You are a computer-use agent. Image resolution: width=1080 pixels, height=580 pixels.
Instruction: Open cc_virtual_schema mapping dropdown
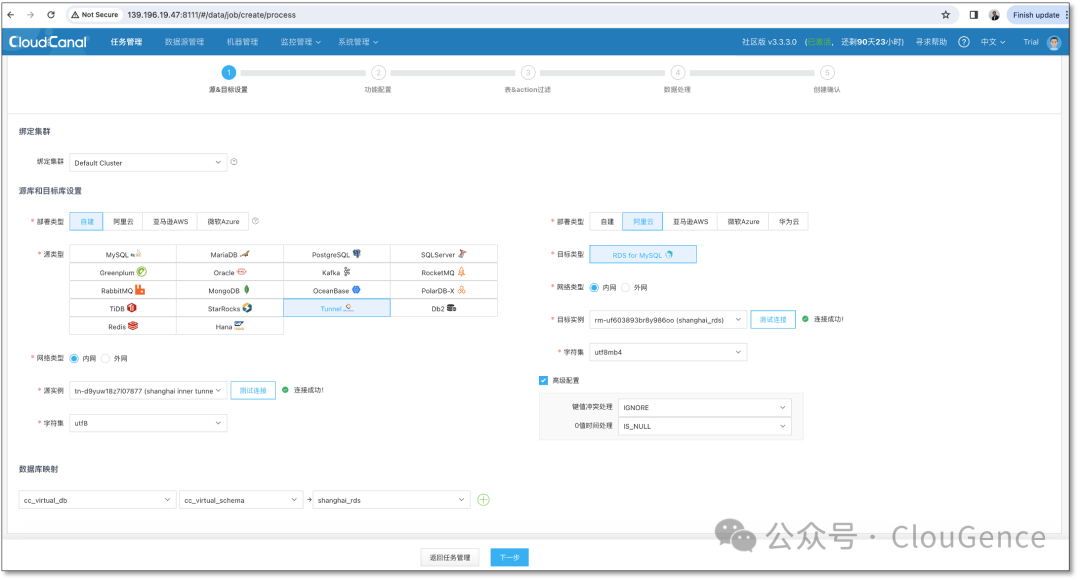point(241,500)
